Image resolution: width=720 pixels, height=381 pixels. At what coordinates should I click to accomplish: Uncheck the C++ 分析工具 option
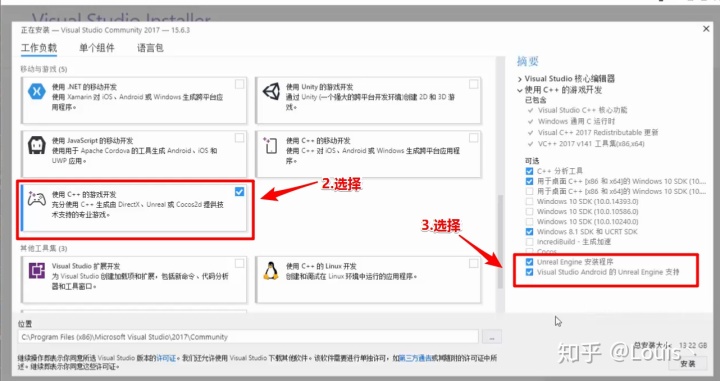tap(529, 171)
